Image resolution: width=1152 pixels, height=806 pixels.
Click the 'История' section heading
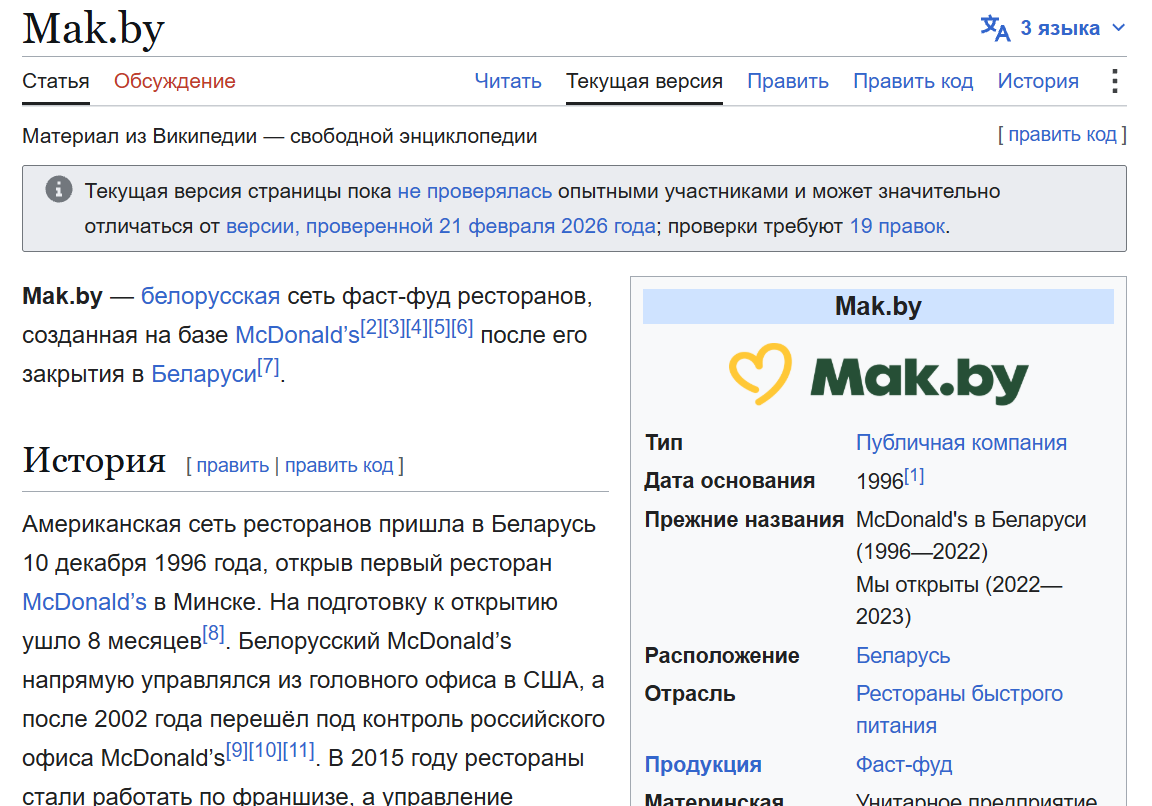[94, 460]
